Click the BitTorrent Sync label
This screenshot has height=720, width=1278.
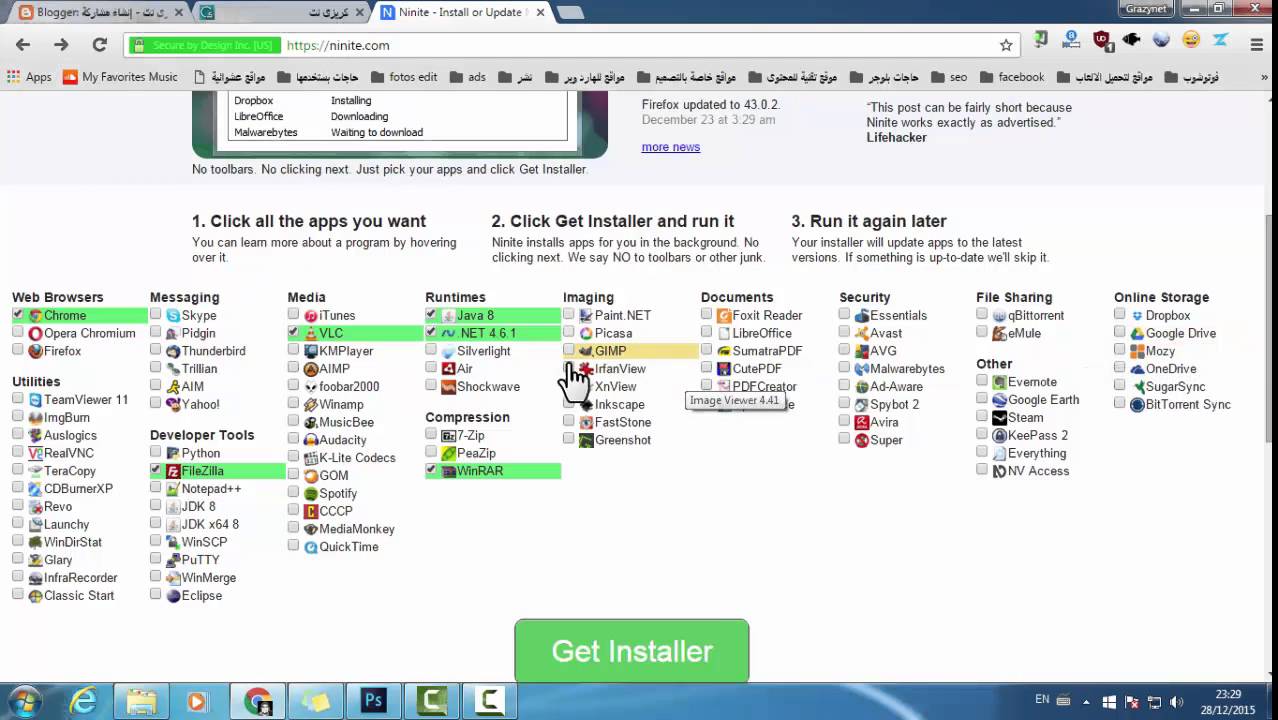pyautogui.click(x=1188, y=405)
